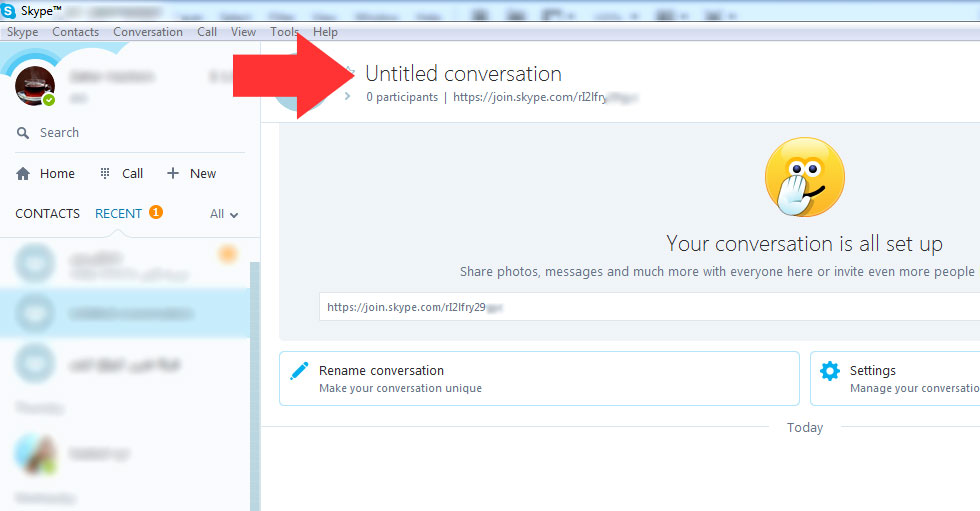Switch to the CONTACTS tab

[48, 214]
